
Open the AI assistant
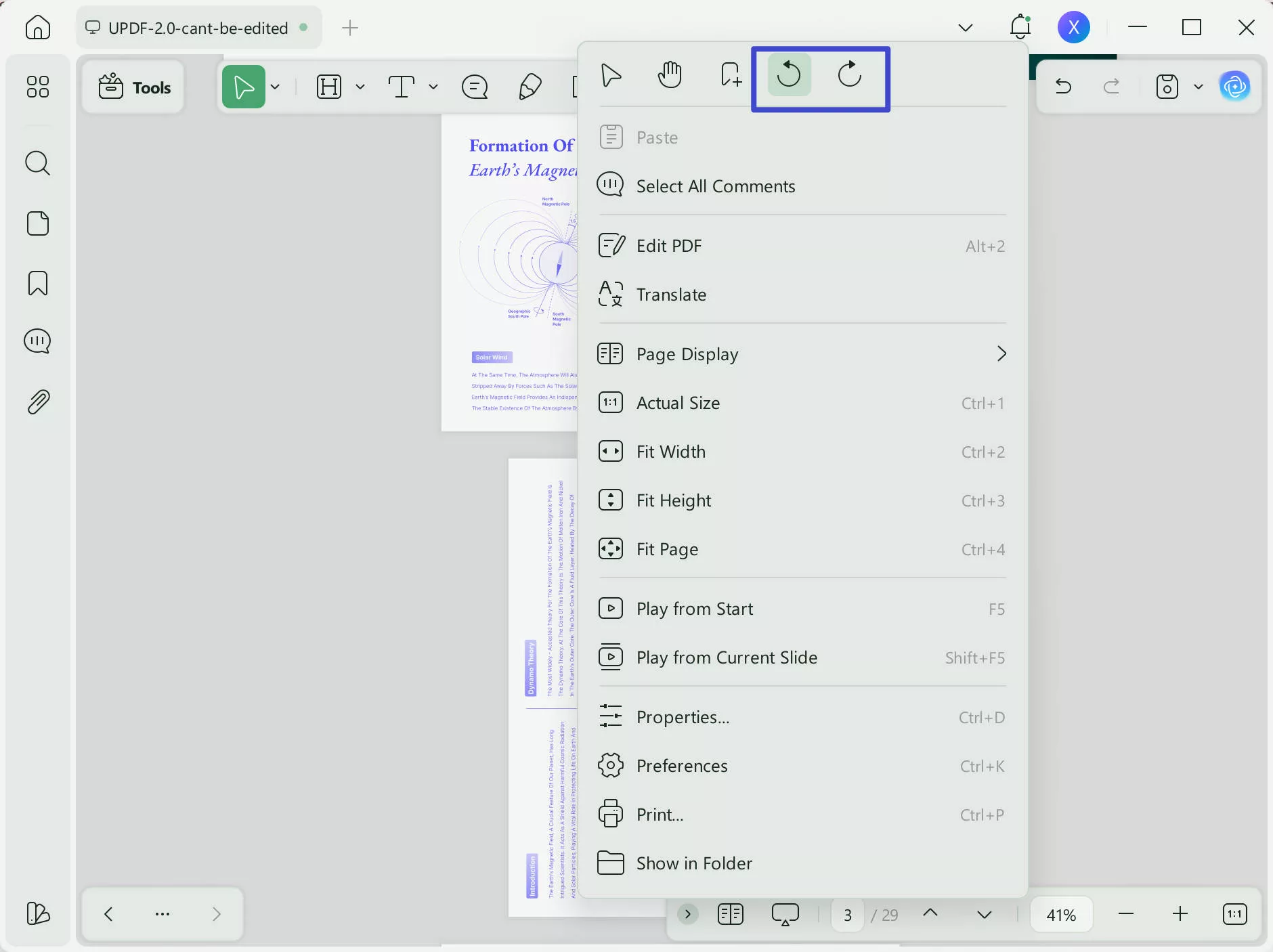1235,87
